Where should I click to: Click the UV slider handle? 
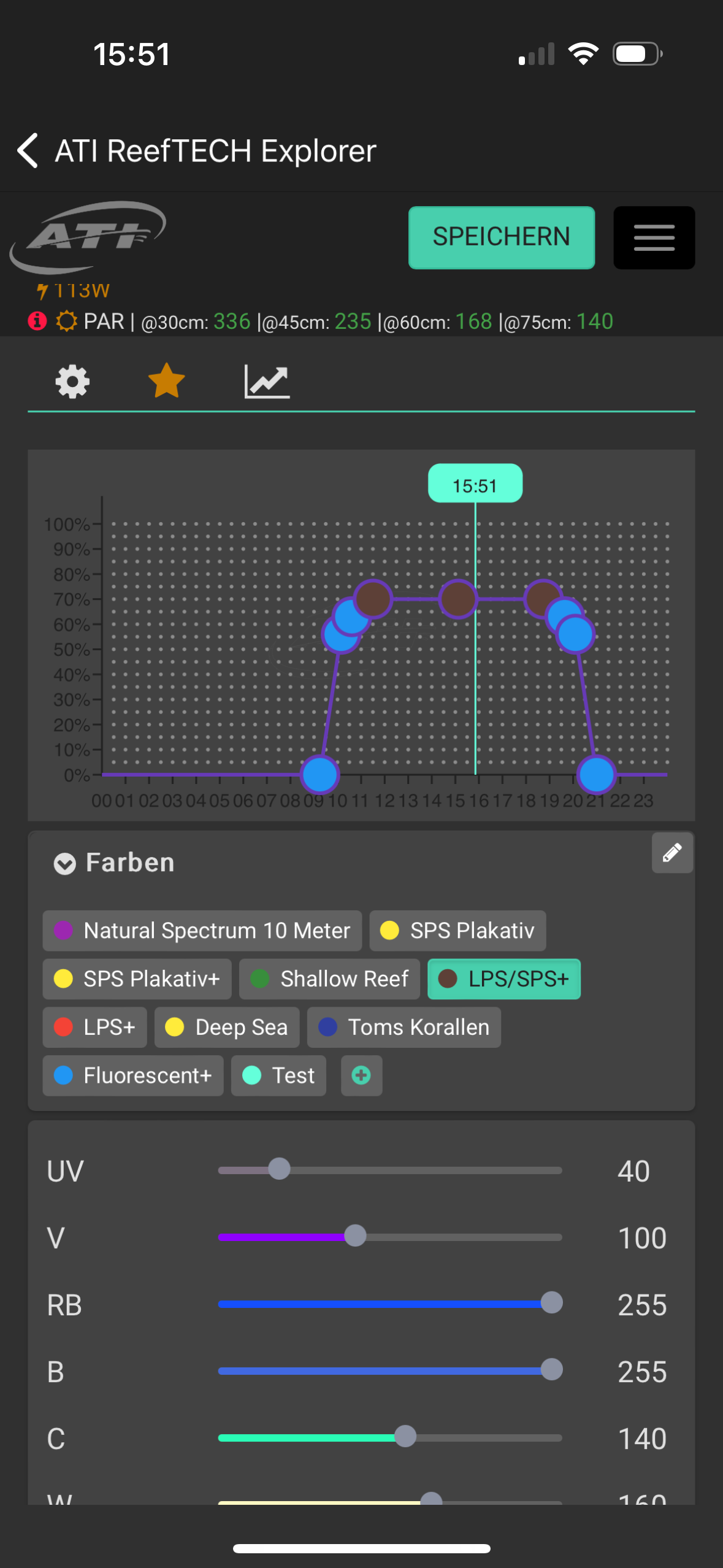point(279,1169)
